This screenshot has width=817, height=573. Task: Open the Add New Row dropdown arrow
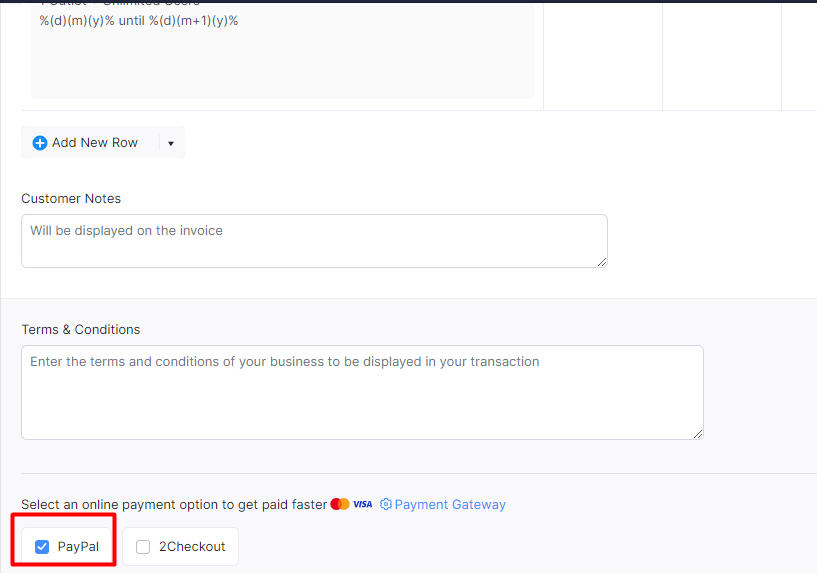[x=171, y=143]
